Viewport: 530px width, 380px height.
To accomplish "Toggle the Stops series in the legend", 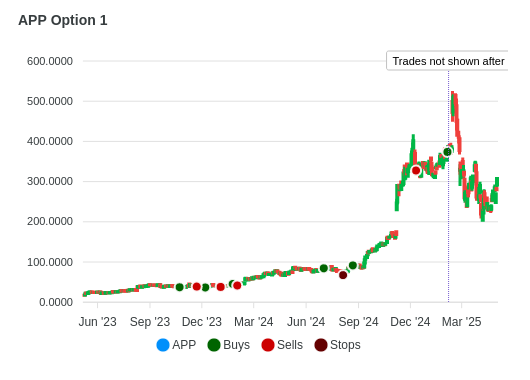I will tap(337, 345).
